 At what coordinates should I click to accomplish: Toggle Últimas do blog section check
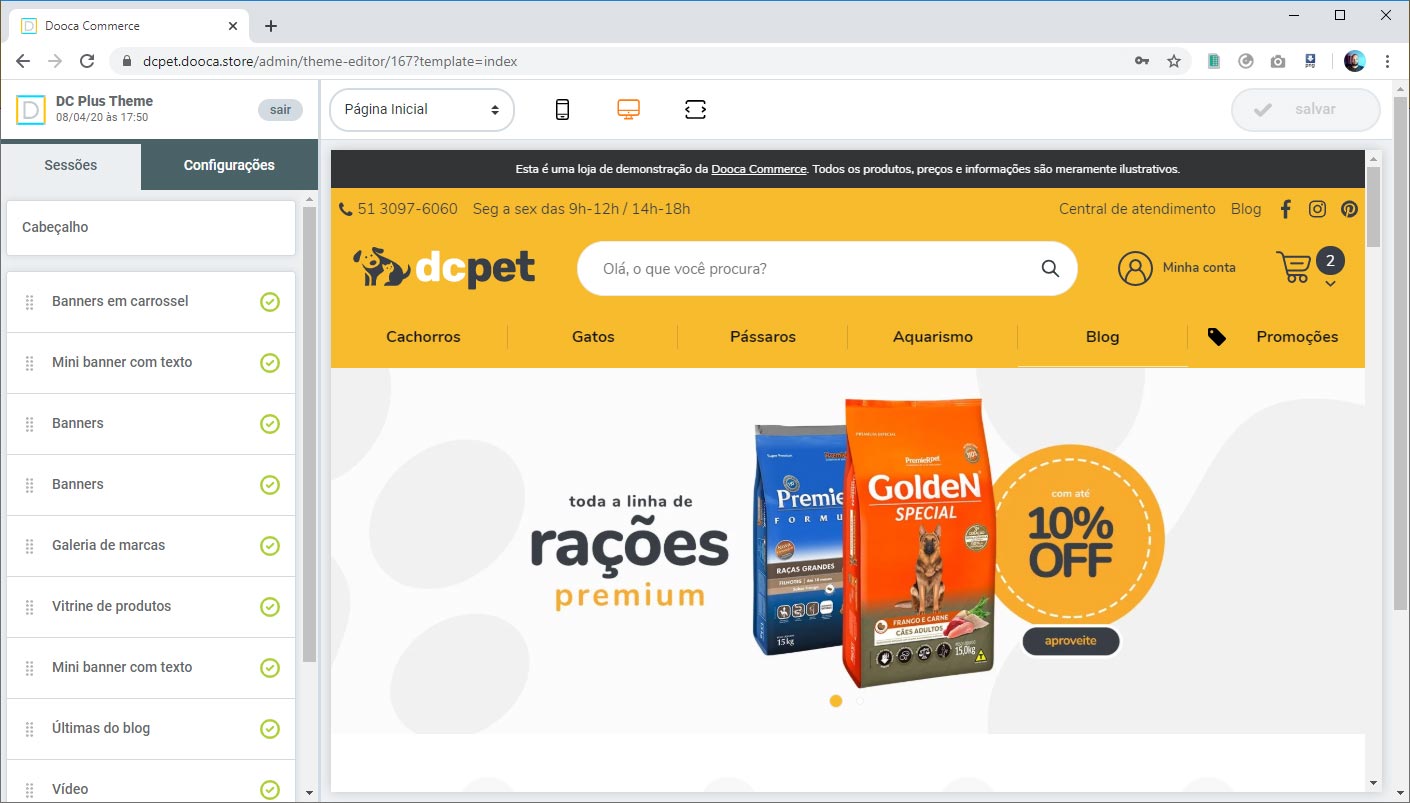269,729
